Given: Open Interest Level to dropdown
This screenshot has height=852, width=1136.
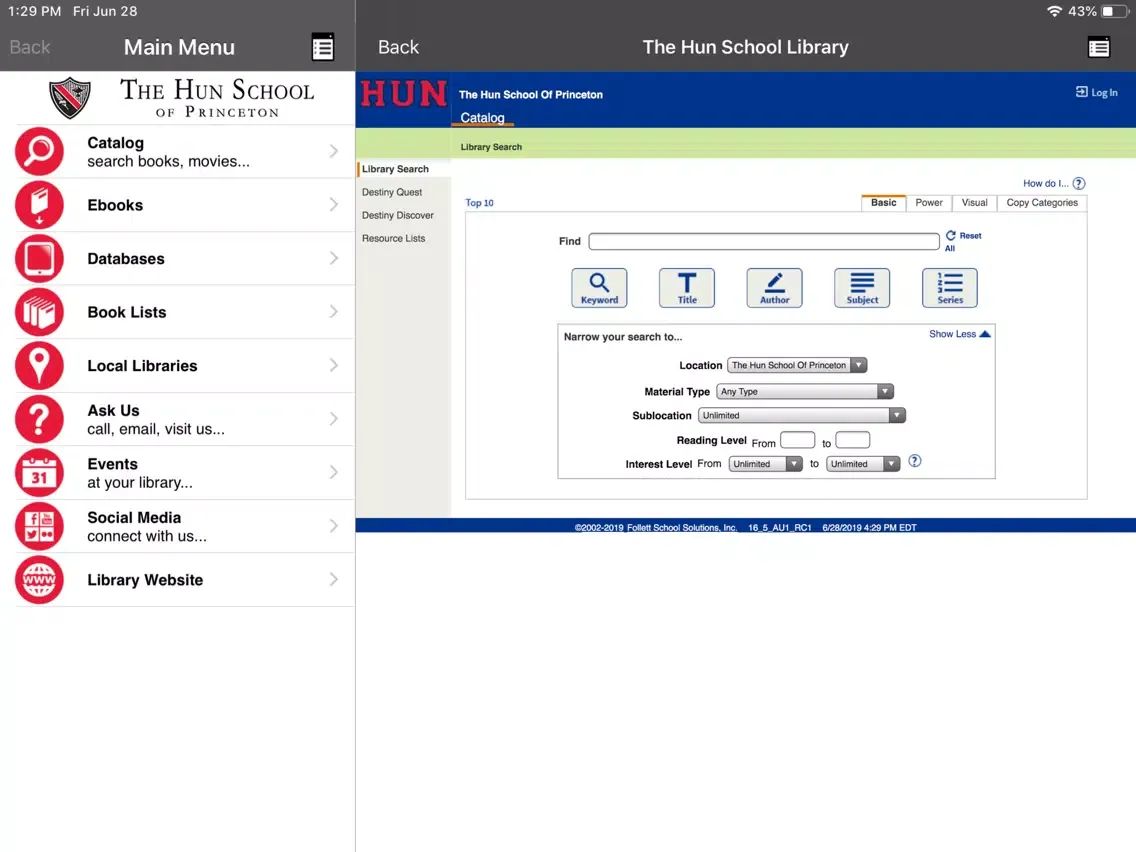Looking at the screenshot, I should click(863, 464).
